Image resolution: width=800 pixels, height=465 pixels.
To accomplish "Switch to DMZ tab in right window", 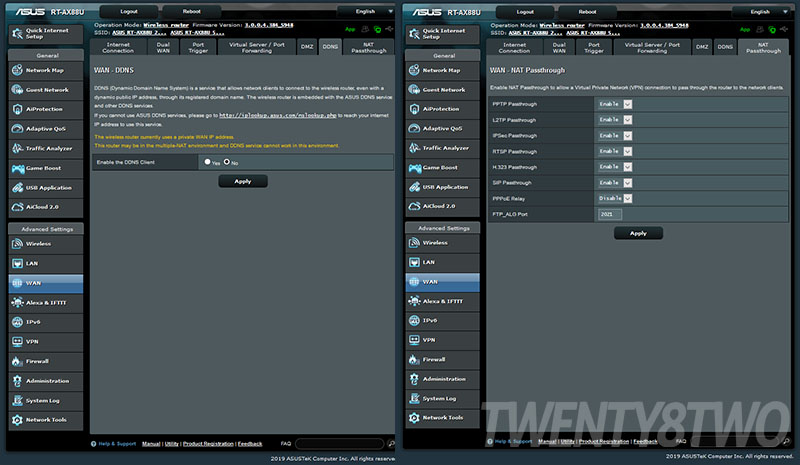I will (x=702, y=47).
